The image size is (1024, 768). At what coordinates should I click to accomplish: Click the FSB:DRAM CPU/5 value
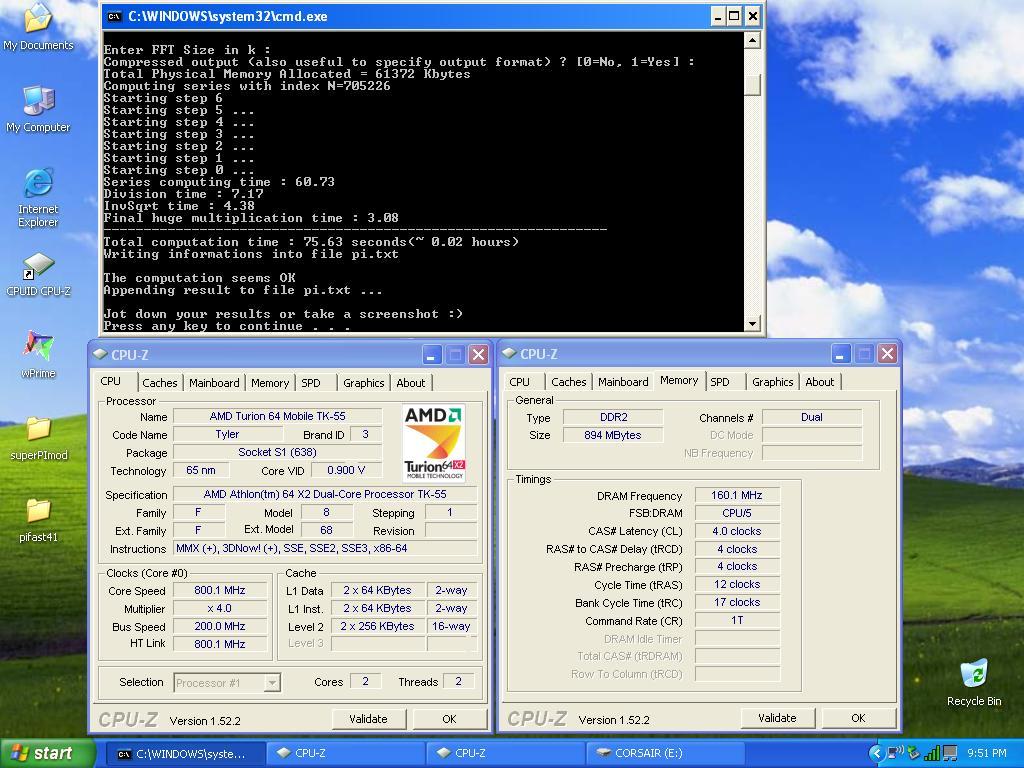pos(737,513)
